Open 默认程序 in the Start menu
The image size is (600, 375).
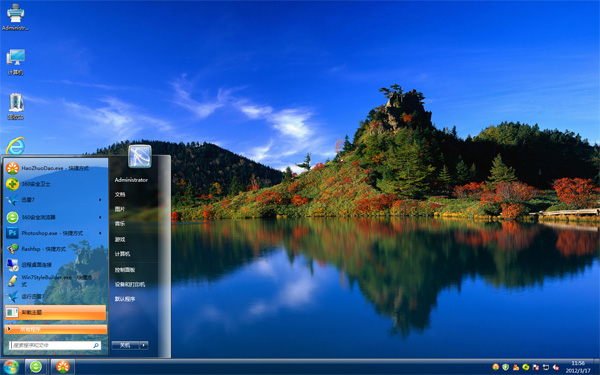coord(125,299)
